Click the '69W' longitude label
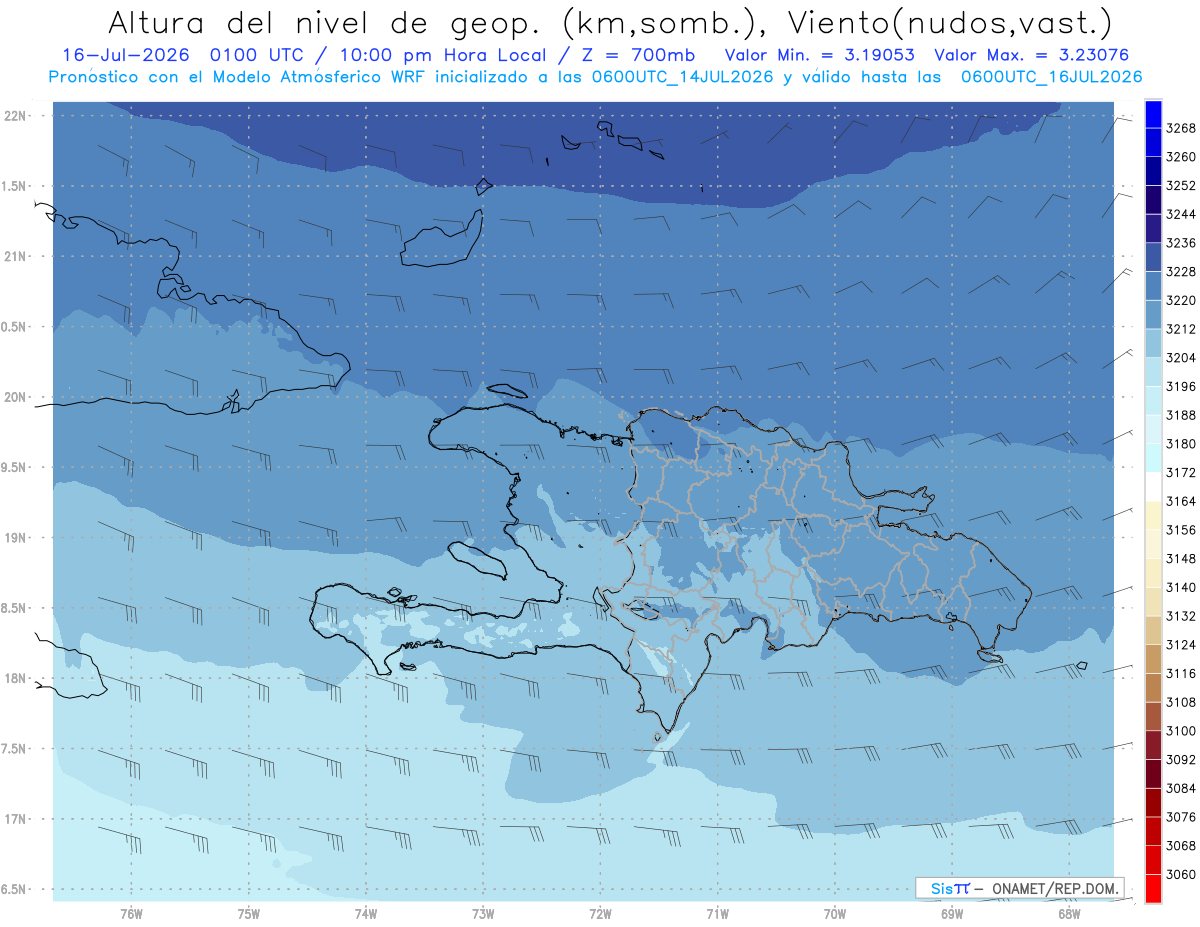 [x=952, y=913]
